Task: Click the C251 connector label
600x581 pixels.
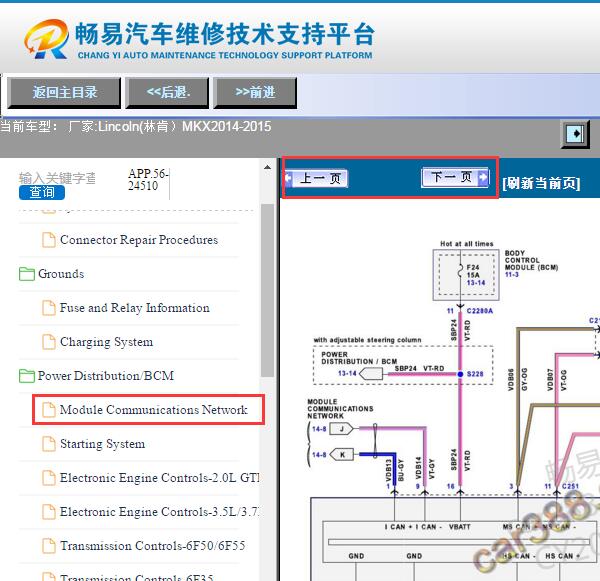Action: point(570,486)
